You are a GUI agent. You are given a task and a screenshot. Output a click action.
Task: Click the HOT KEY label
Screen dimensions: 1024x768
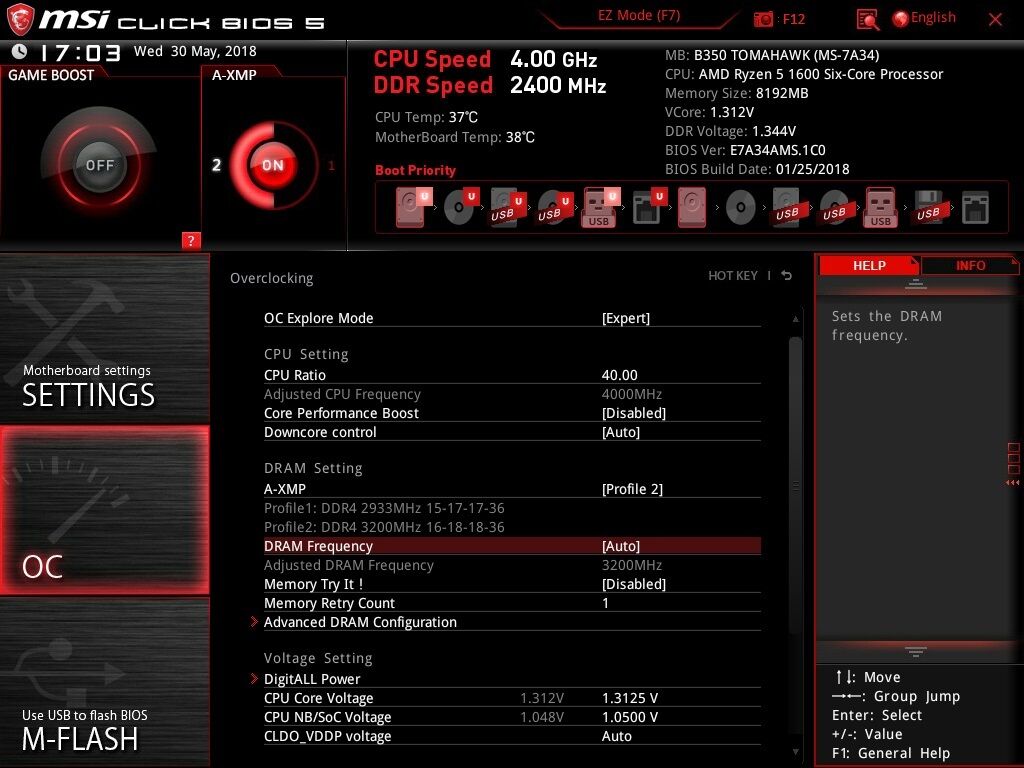733,276
